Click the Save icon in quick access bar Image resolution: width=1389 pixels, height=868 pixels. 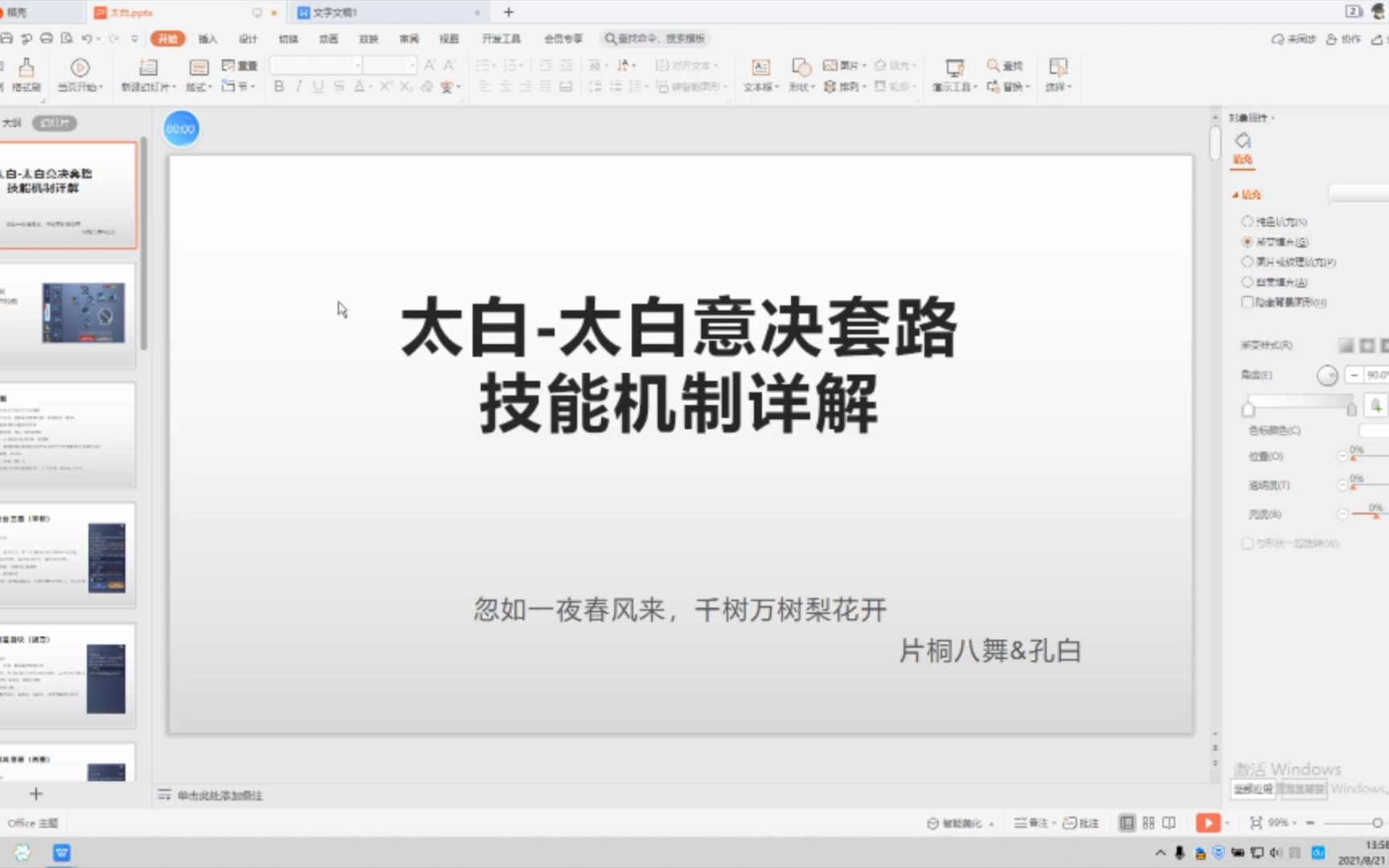pyautogui.click(x=6, y=38)
